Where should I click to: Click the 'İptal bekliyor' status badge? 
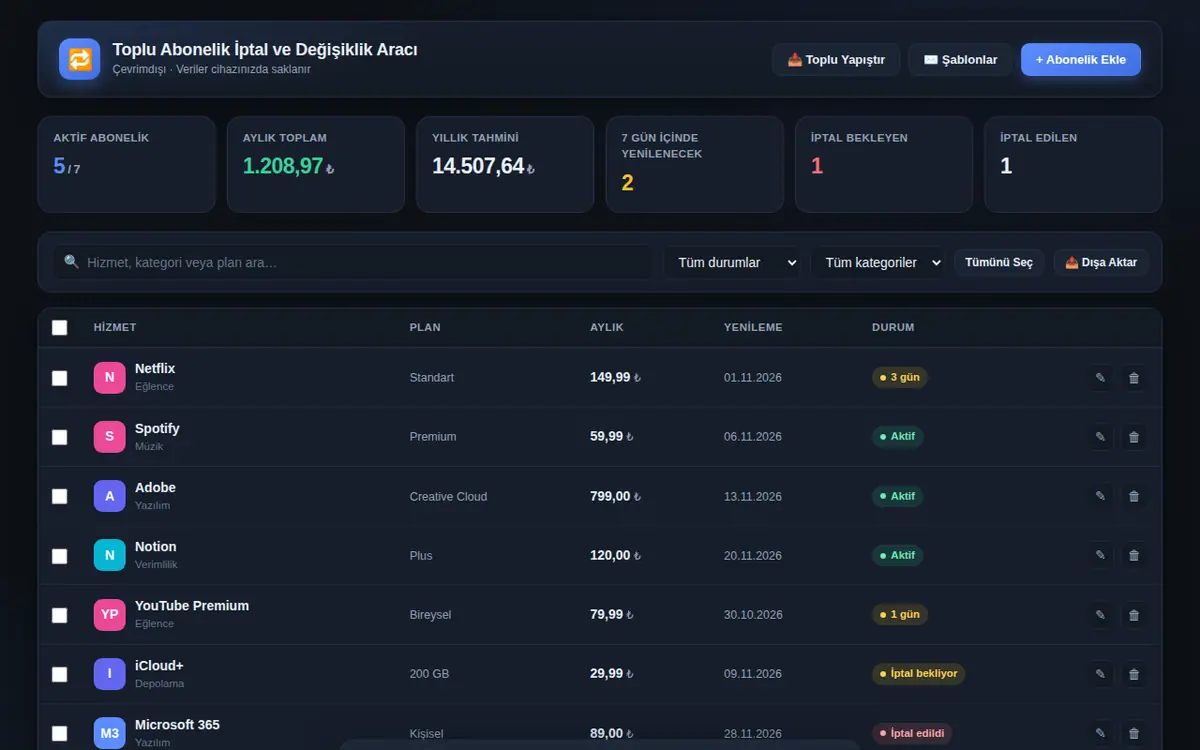coord(918,674)
